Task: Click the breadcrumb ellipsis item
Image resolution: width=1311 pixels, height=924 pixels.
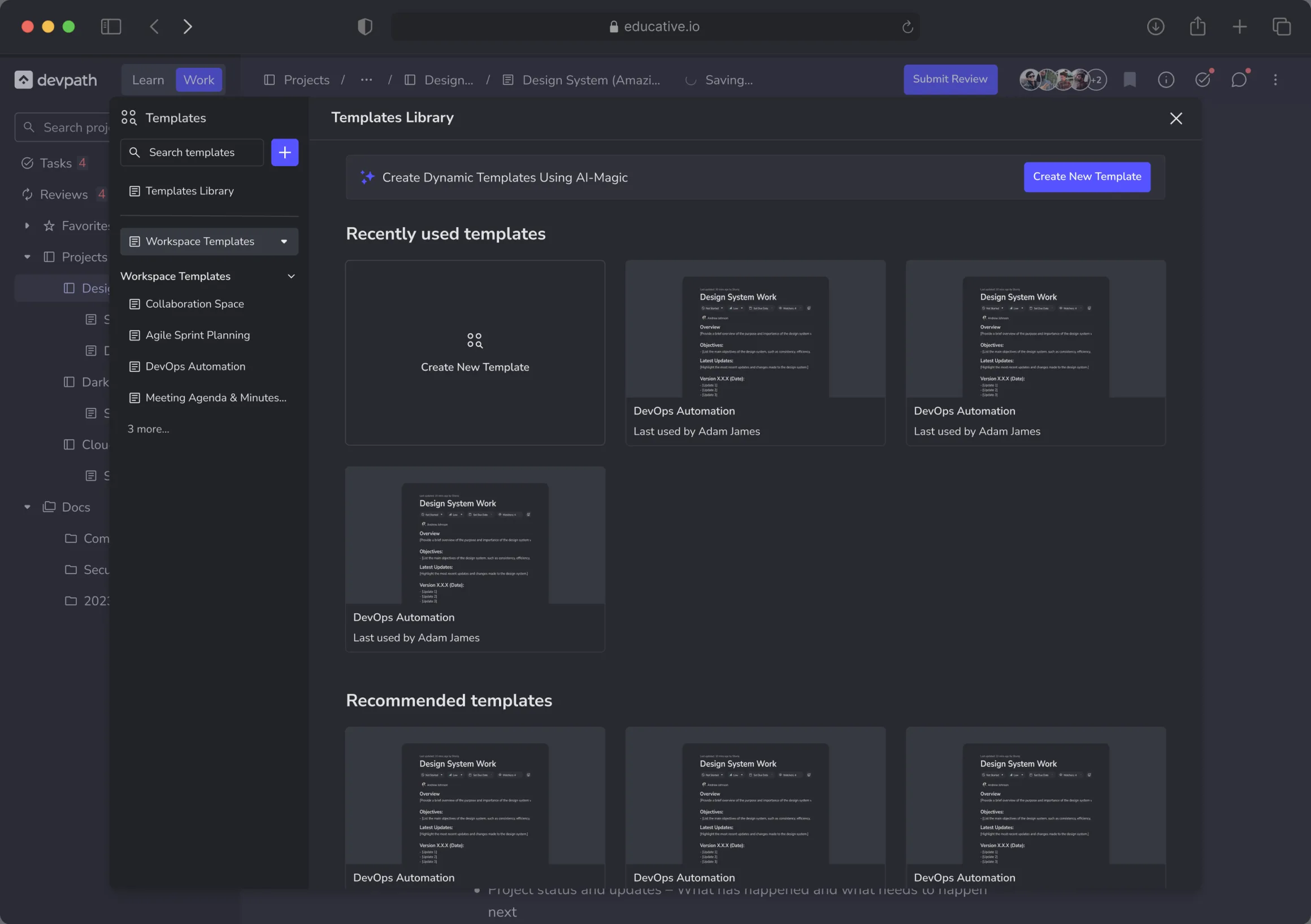Action: (x=367, y=80)
